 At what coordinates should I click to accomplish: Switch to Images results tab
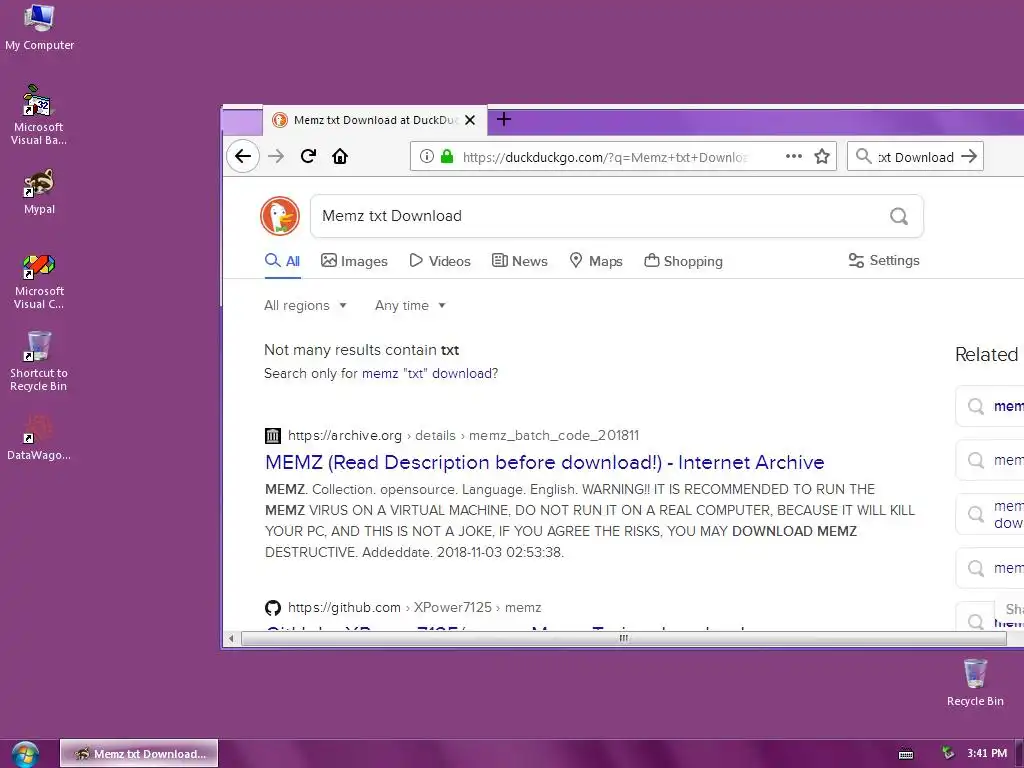[x=354, y=261]
